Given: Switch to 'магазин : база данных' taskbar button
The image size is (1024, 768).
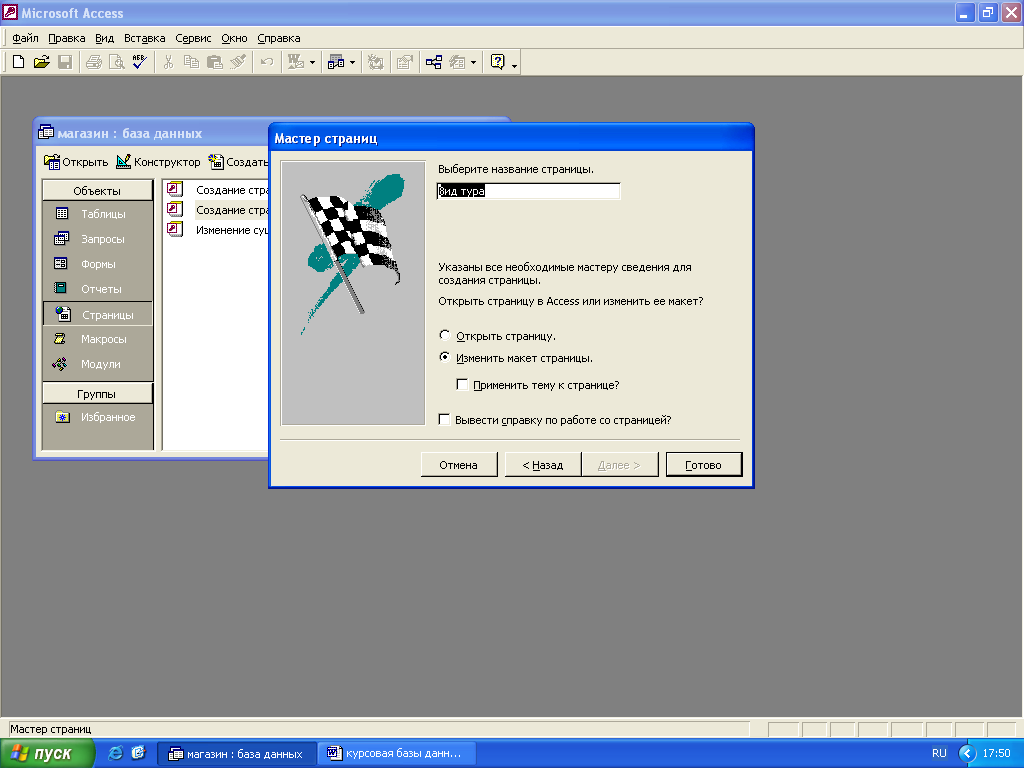Looking at the screenshot, I should (238, 754).
